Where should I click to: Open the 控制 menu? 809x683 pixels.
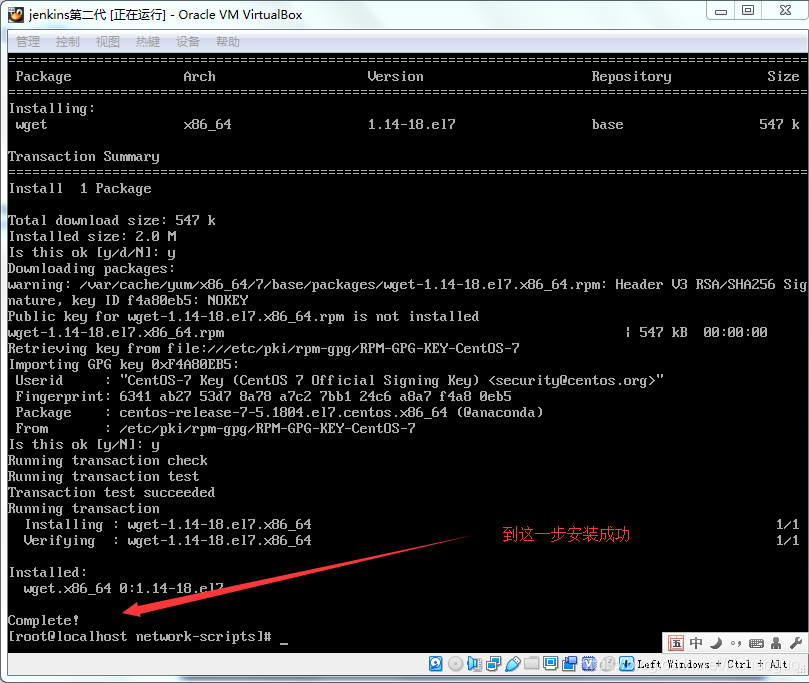pos(68,42)
